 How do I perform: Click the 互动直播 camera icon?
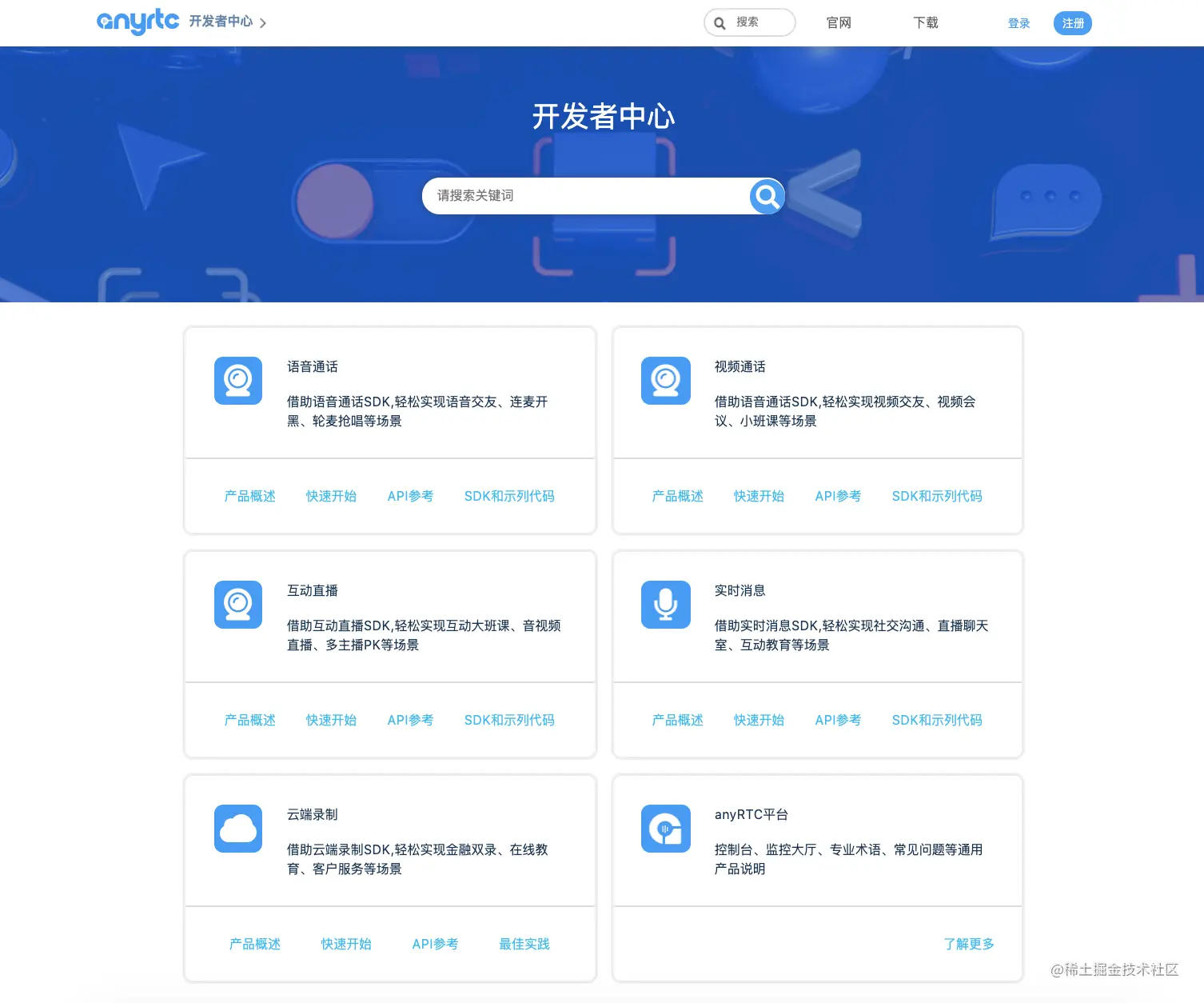pyautogui.click(x=238, y=605)
